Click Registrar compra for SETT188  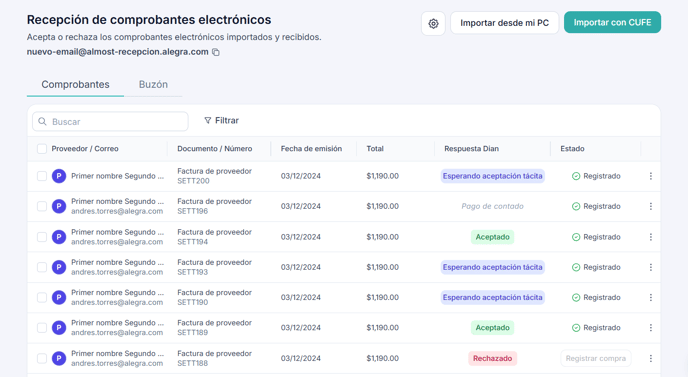pyautogui.click(x=596, y=359)
